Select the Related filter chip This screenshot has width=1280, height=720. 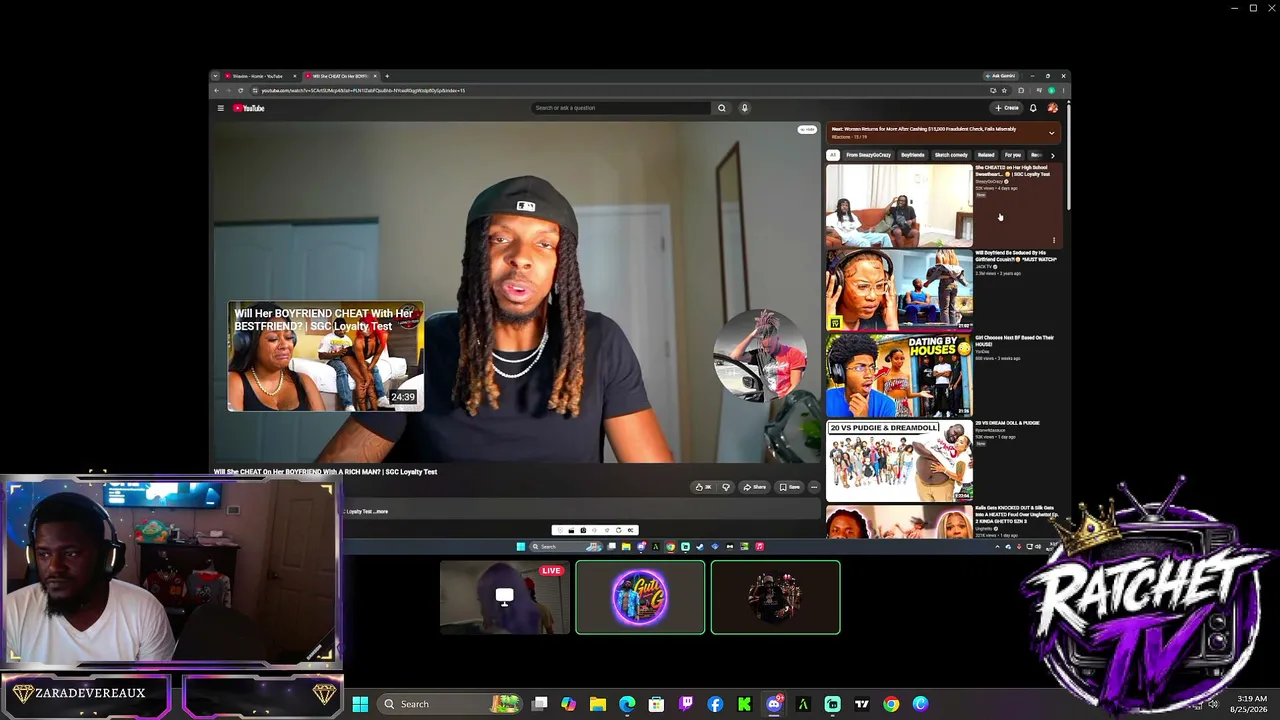[986, 155]
